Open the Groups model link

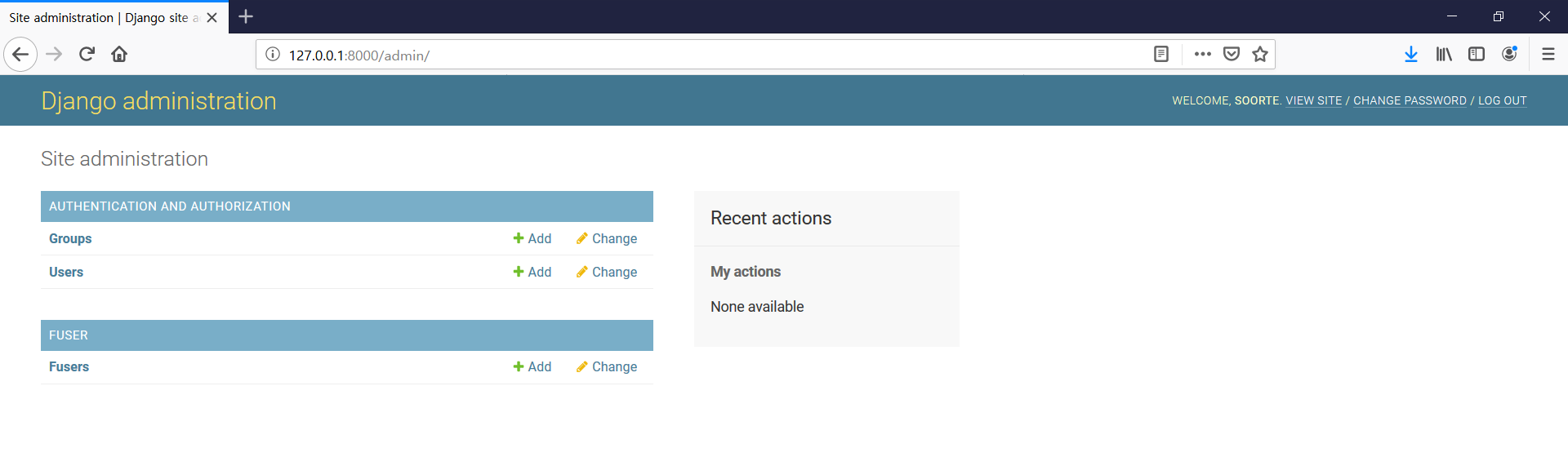click(x=70, y=239)
